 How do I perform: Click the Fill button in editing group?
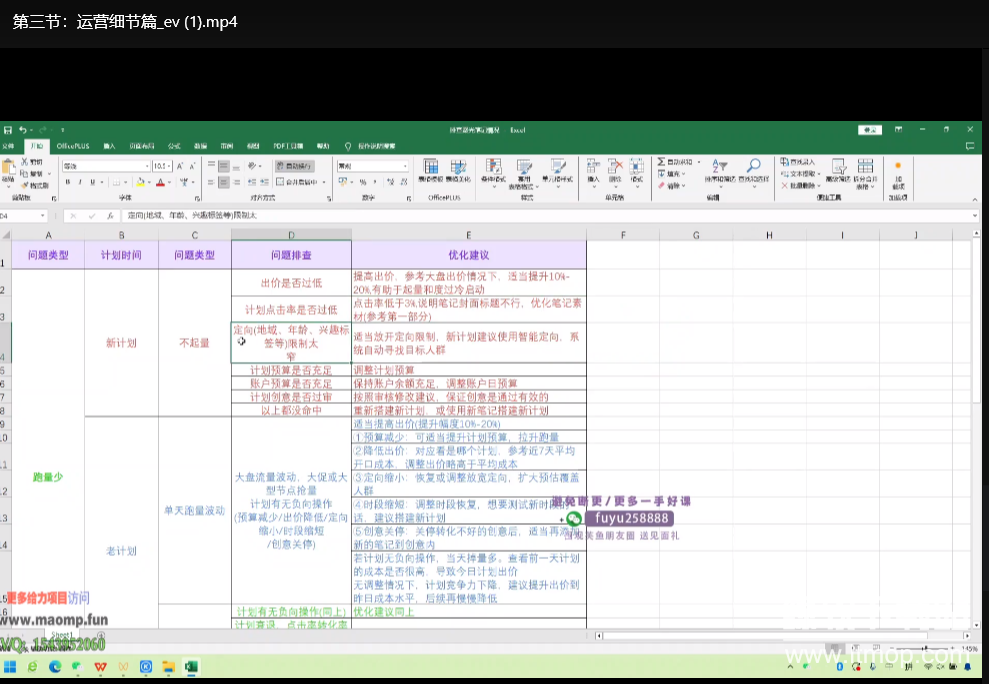click(x=670, y=174)
